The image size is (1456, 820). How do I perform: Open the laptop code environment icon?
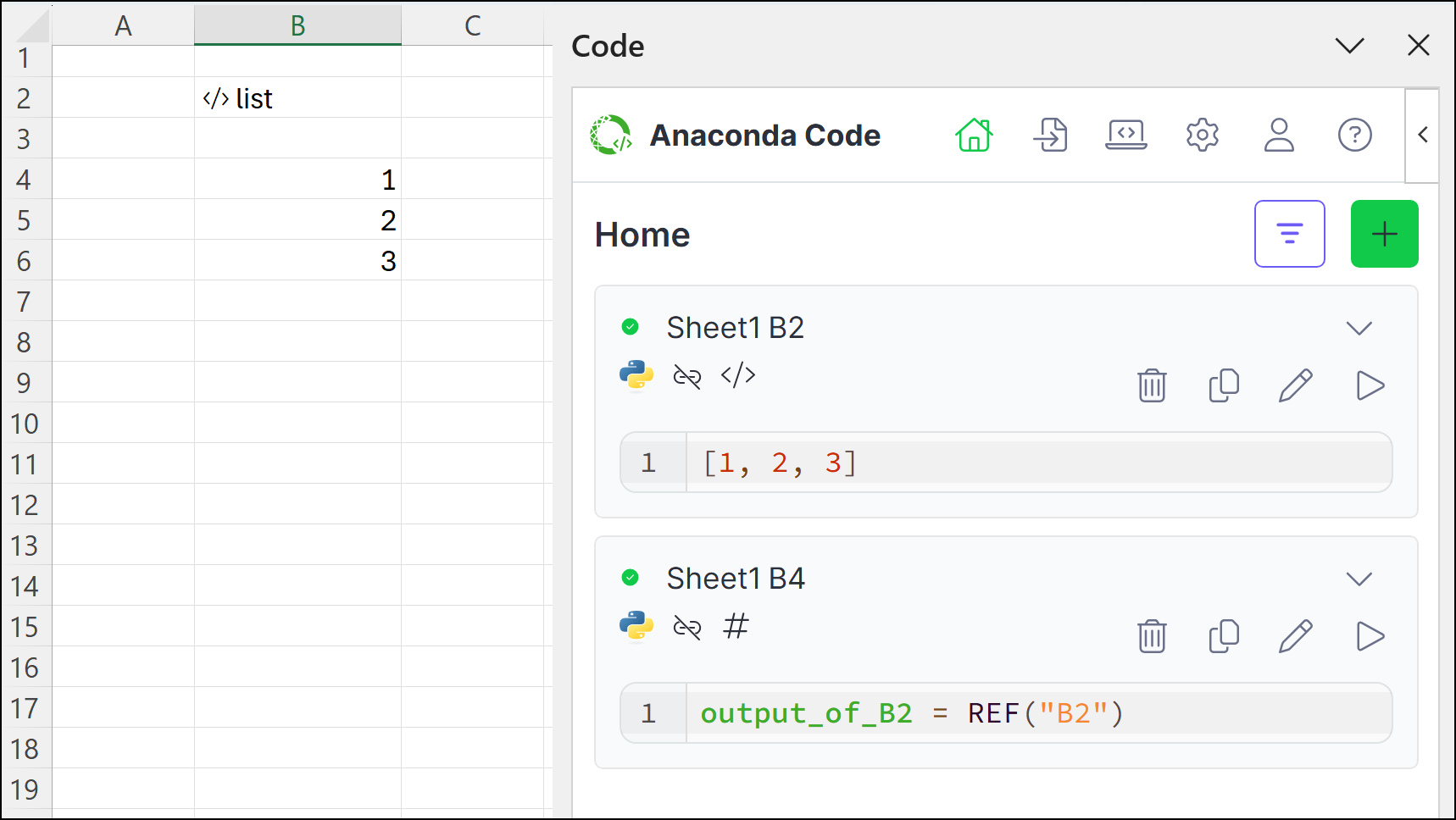click(1126, 135)
